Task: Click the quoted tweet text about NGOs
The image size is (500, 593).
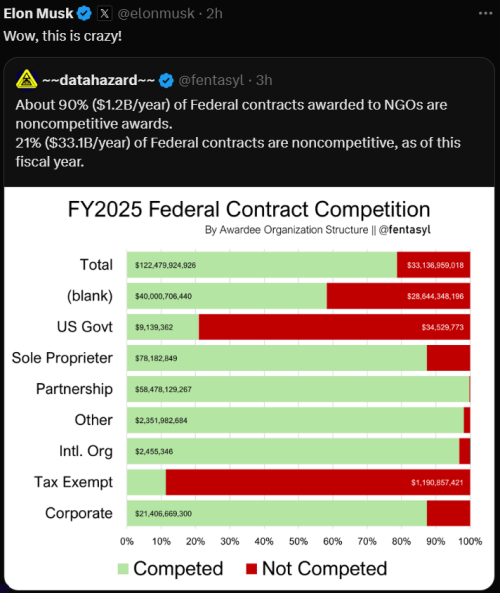Action: pos(238,133)
